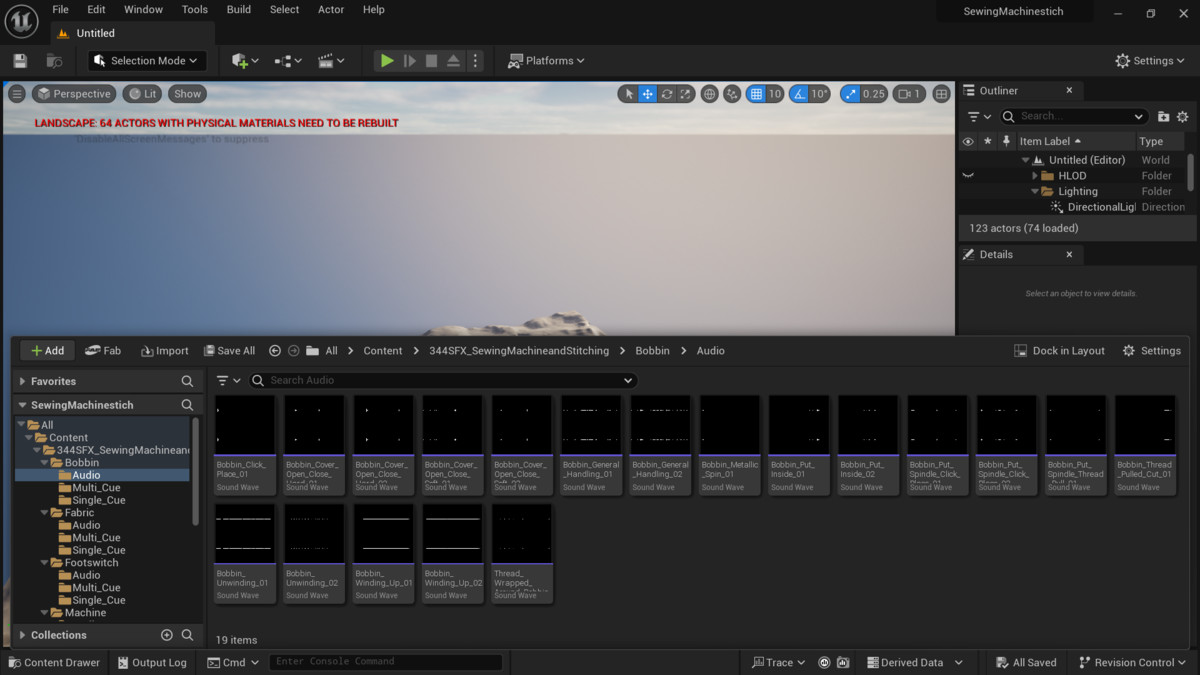Screen dimensions: 1200x675
Task: Open rotation snap value 10° dropdown
Action: 820,94
